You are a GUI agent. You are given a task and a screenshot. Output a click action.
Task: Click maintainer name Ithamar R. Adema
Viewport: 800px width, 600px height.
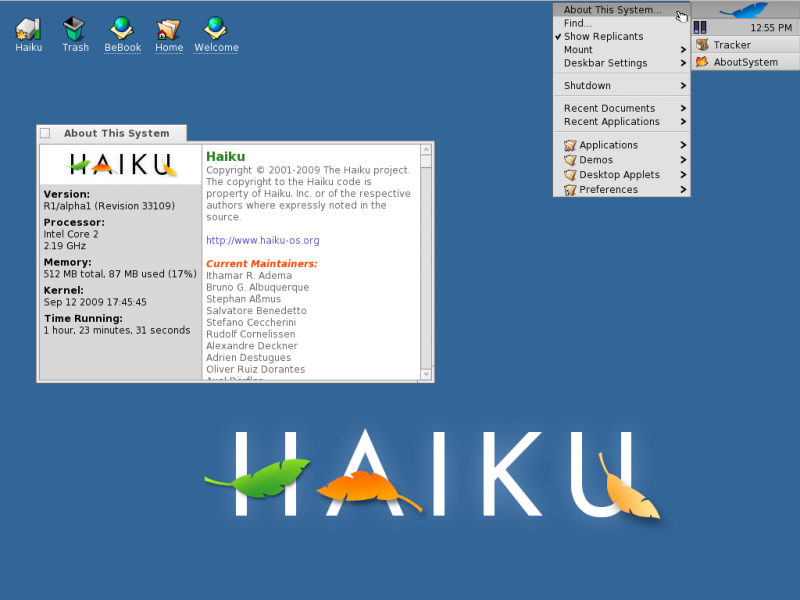(x=249, y=276)
